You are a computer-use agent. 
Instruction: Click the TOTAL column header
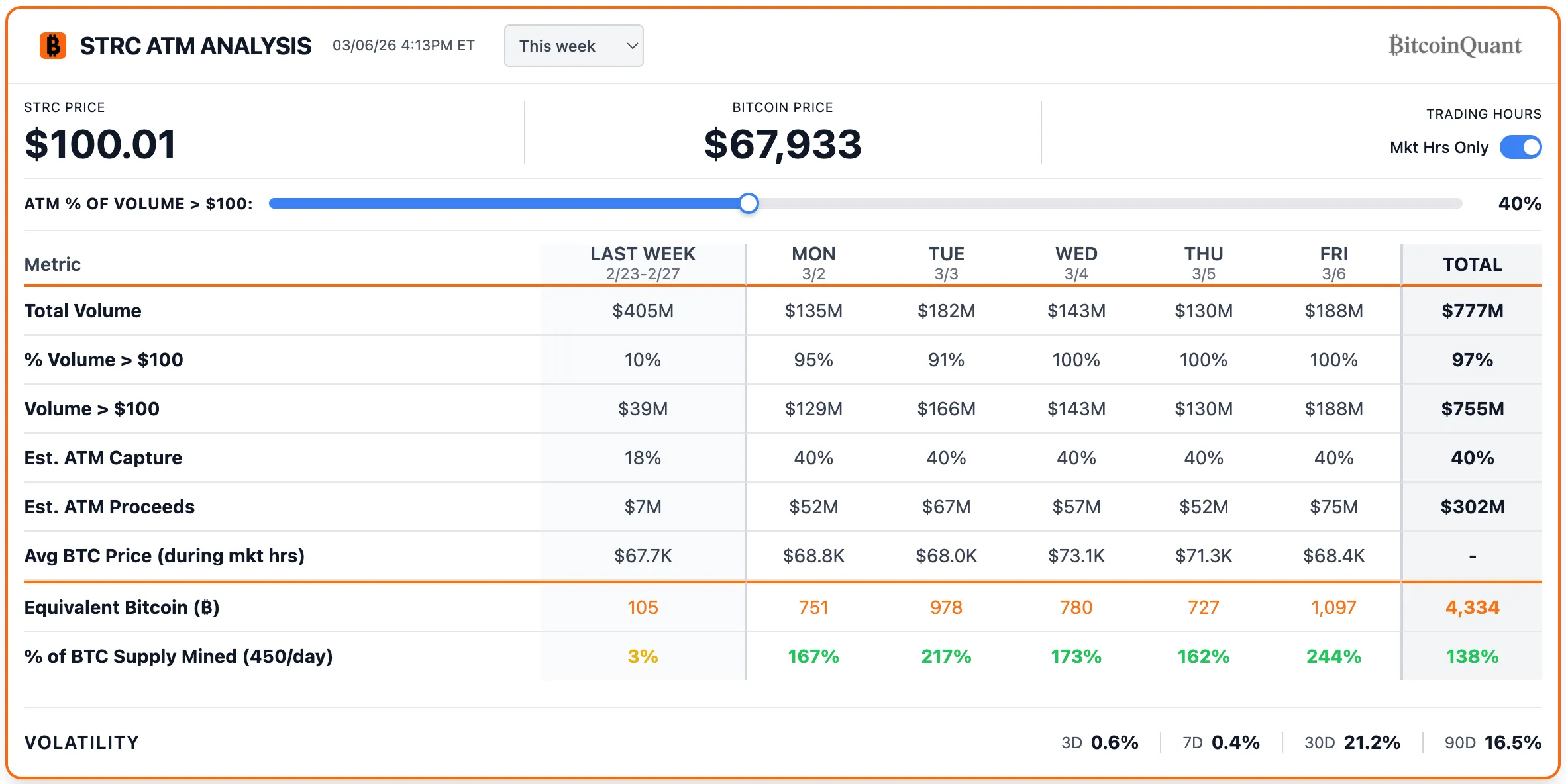tap(1471, 264)
